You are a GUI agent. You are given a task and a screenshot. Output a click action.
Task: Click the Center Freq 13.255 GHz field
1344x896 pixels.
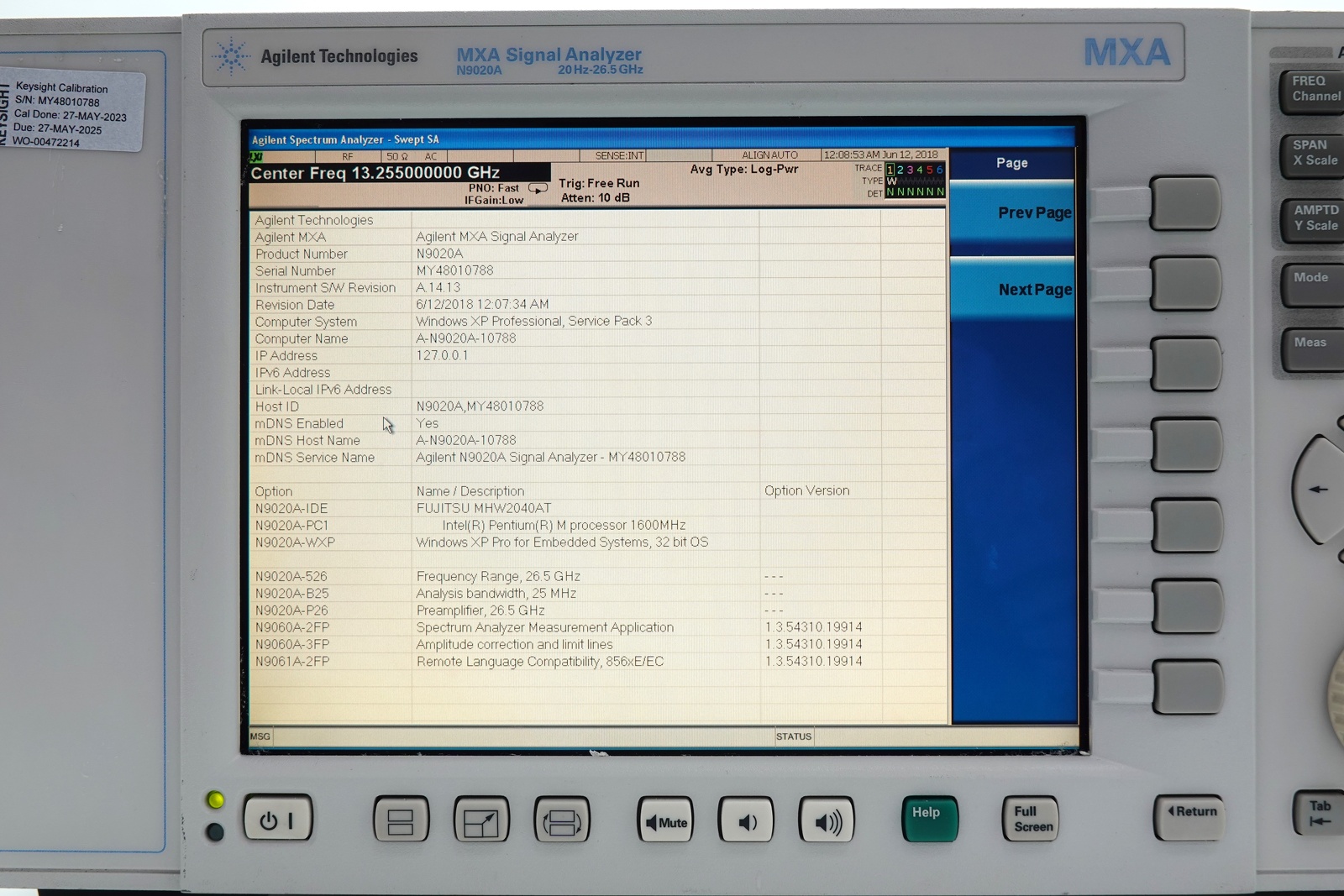[x=375, y=173]
